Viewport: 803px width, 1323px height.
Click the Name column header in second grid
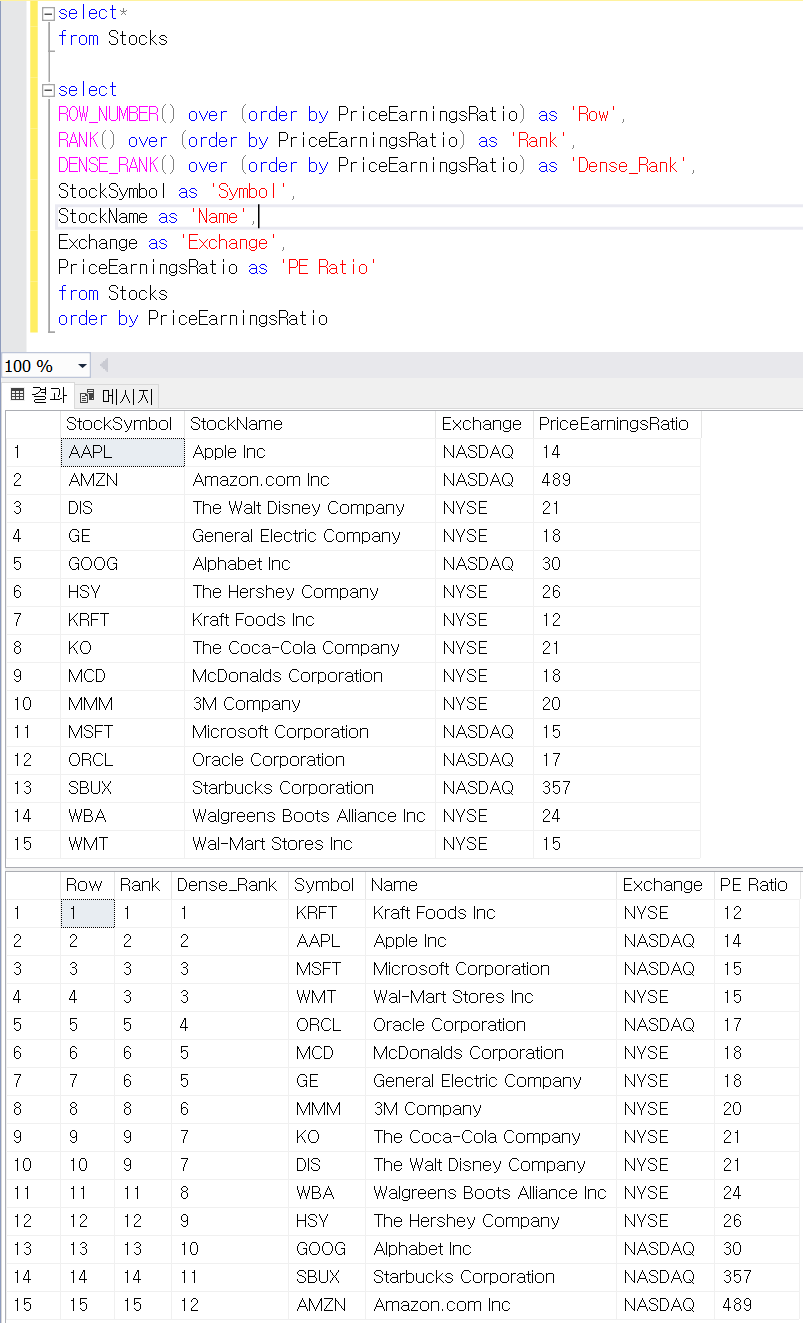coord(491,885)
